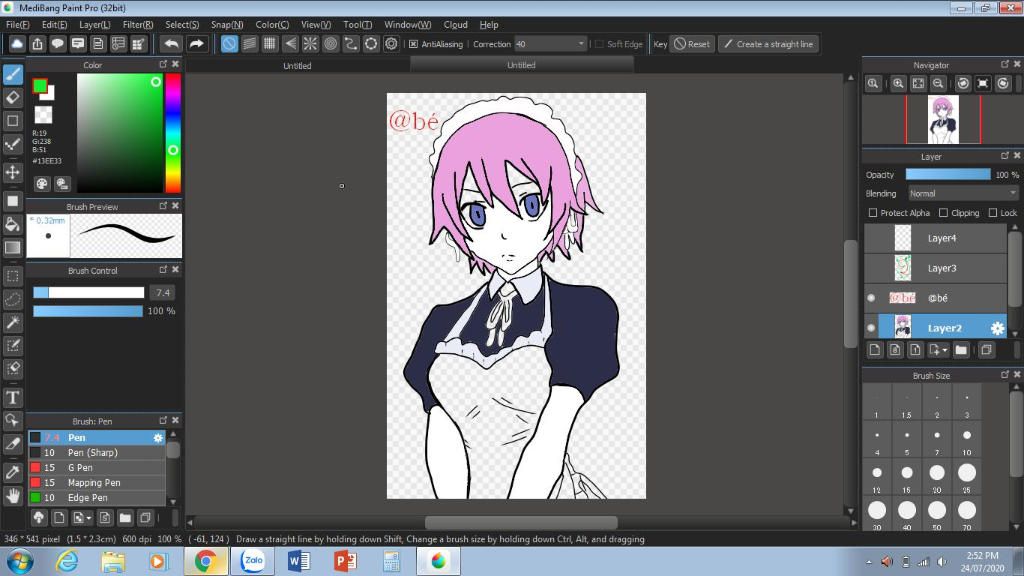Screen dimensions: 1024x576
Task: Select the Hand tool
Action: pyautogui.click(x=13, y=496)
